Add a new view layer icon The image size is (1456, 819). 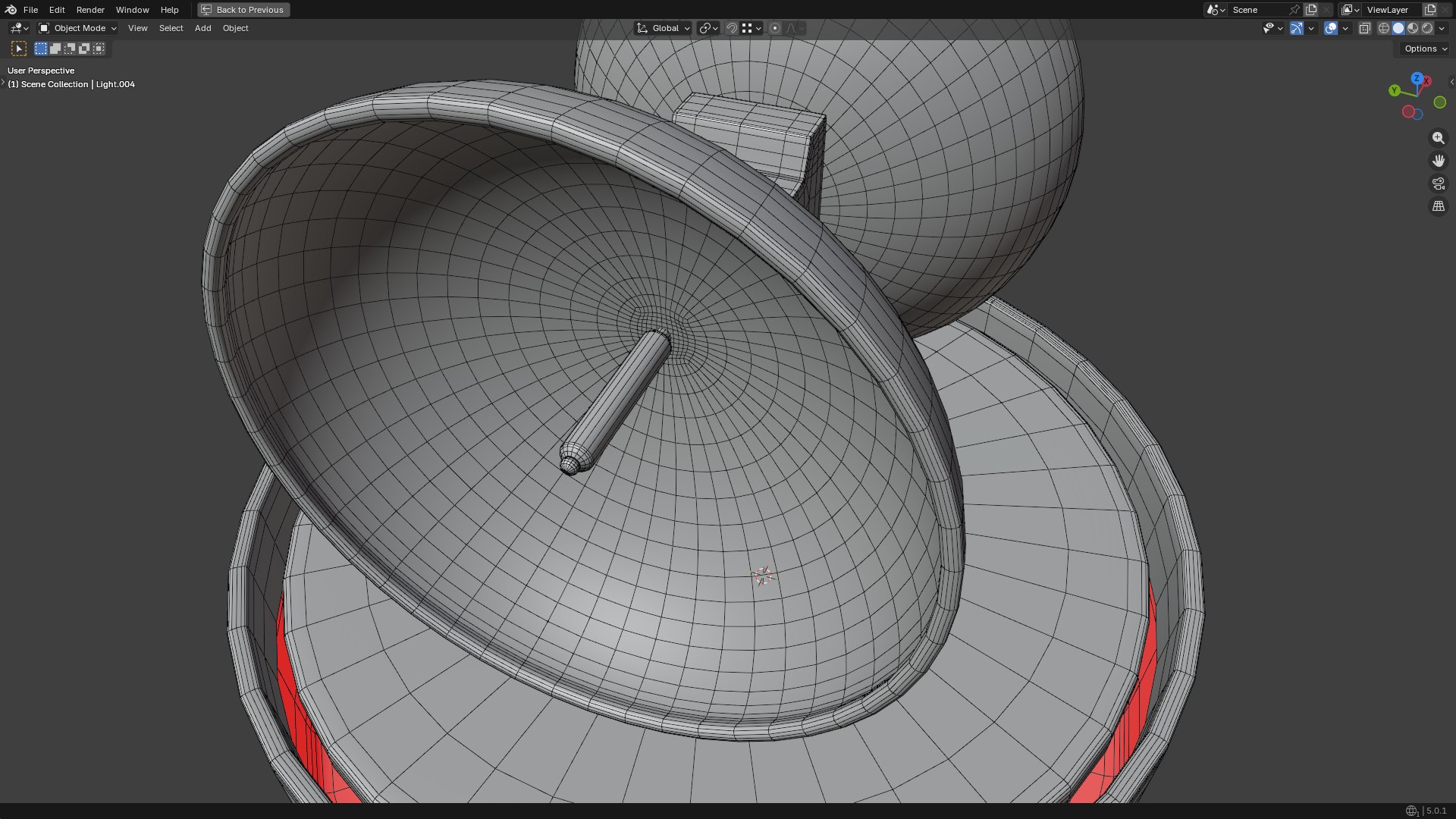click(1430, 10)
